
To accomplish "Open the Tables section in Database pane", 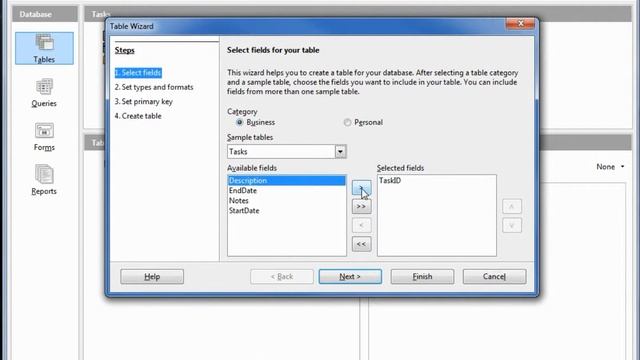I will coord(44,48).
